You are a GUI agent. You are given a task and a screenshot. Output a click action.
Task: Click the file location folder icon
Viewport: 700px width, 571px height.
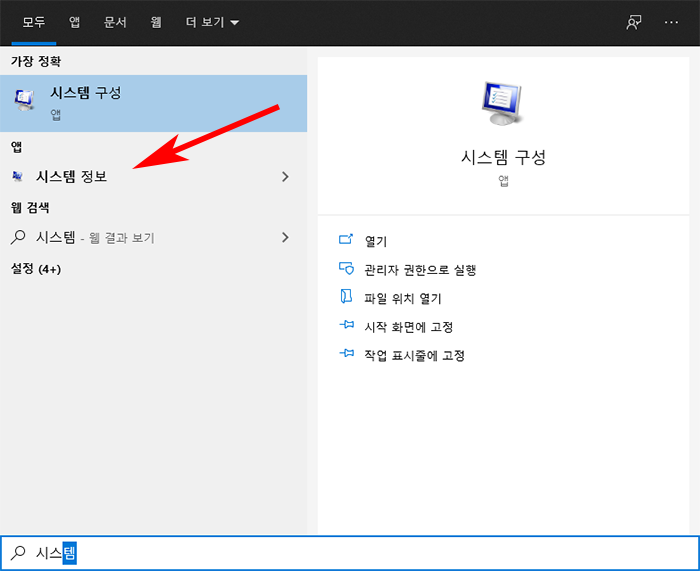click(x=346, y=296)
